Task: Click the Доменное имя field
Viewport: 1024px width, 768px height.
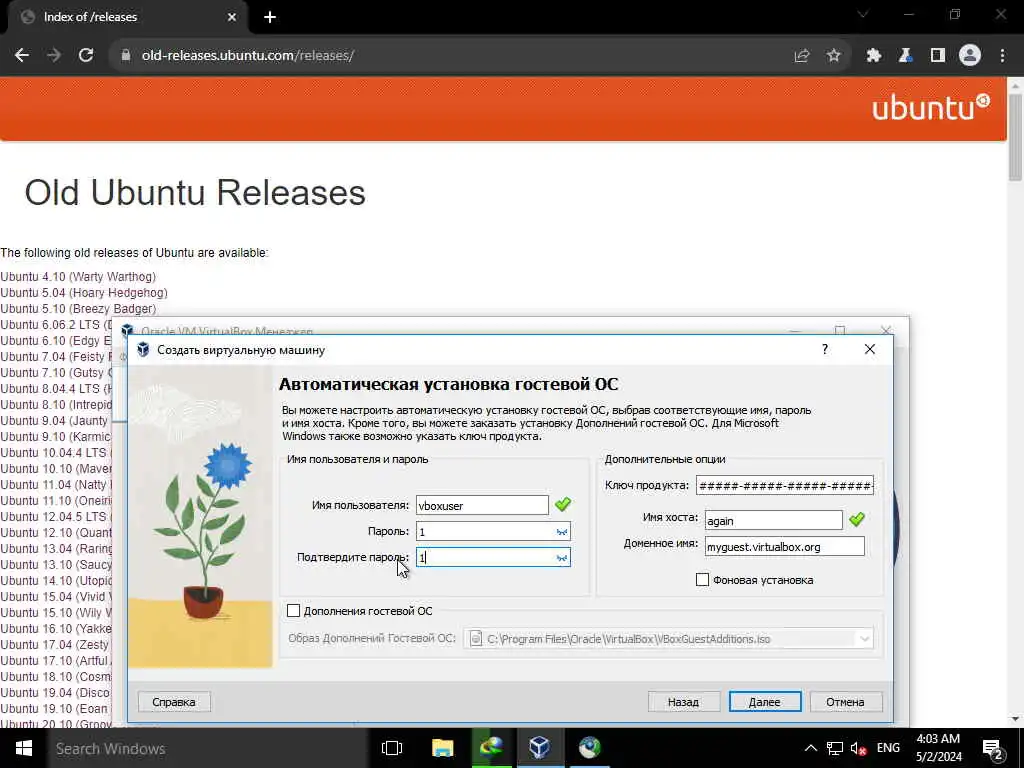Action: coord(784,547)
